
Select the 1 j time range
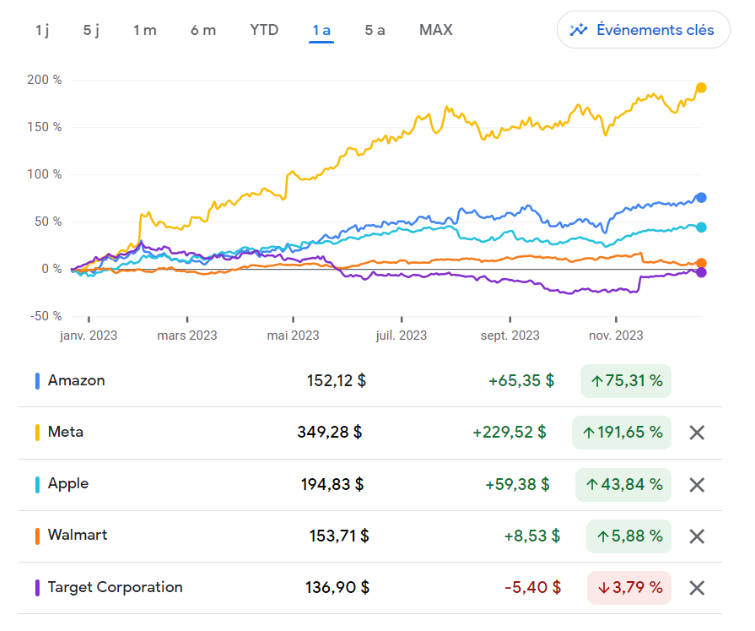pos(42,30)
